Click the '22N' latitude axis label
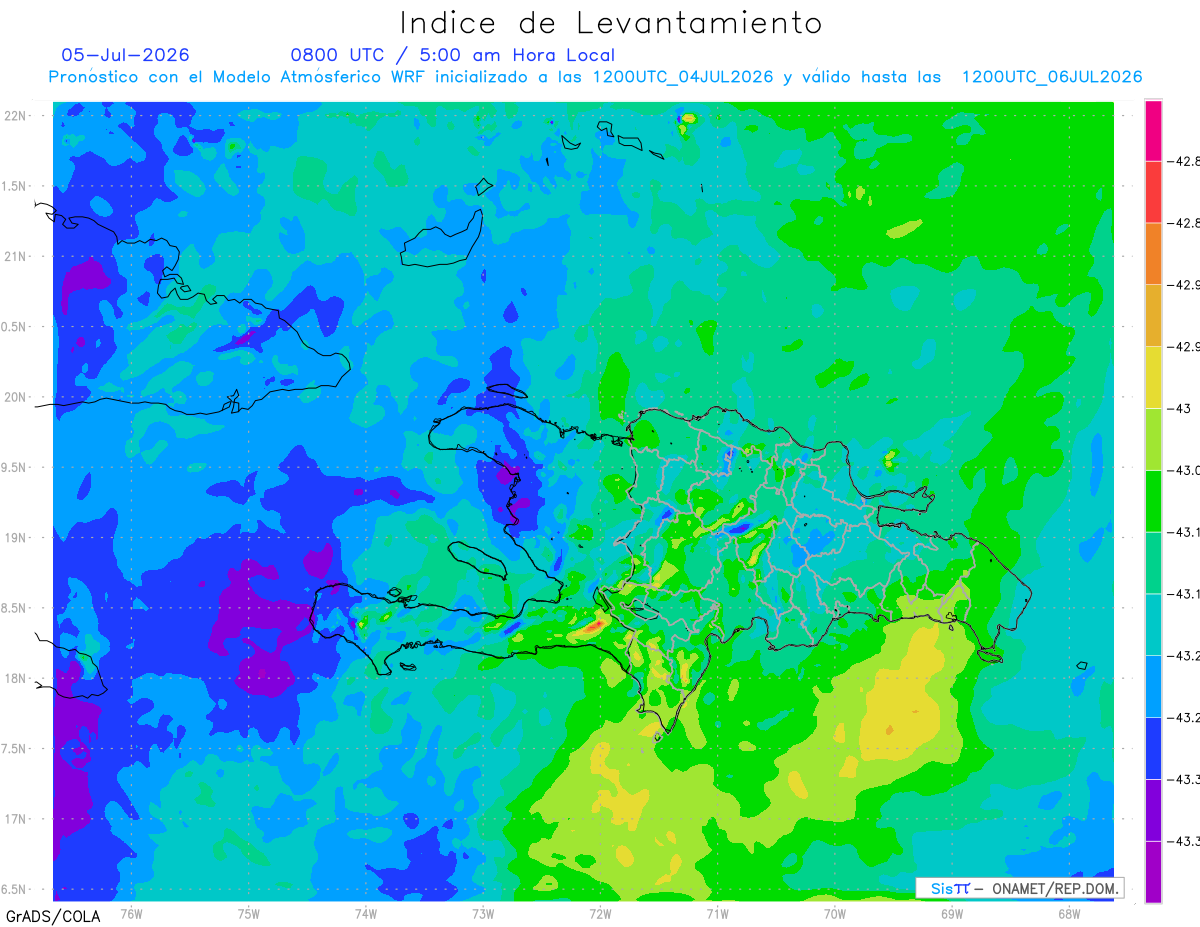 pos(16,115)
